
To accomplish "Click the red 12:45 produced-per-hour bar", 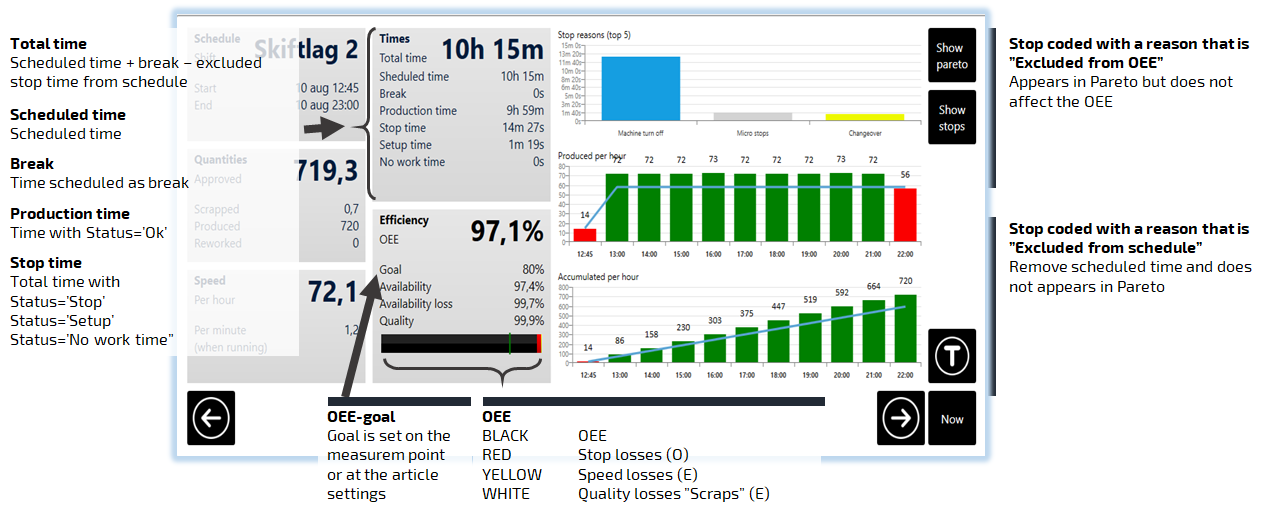I will point(585,235).
